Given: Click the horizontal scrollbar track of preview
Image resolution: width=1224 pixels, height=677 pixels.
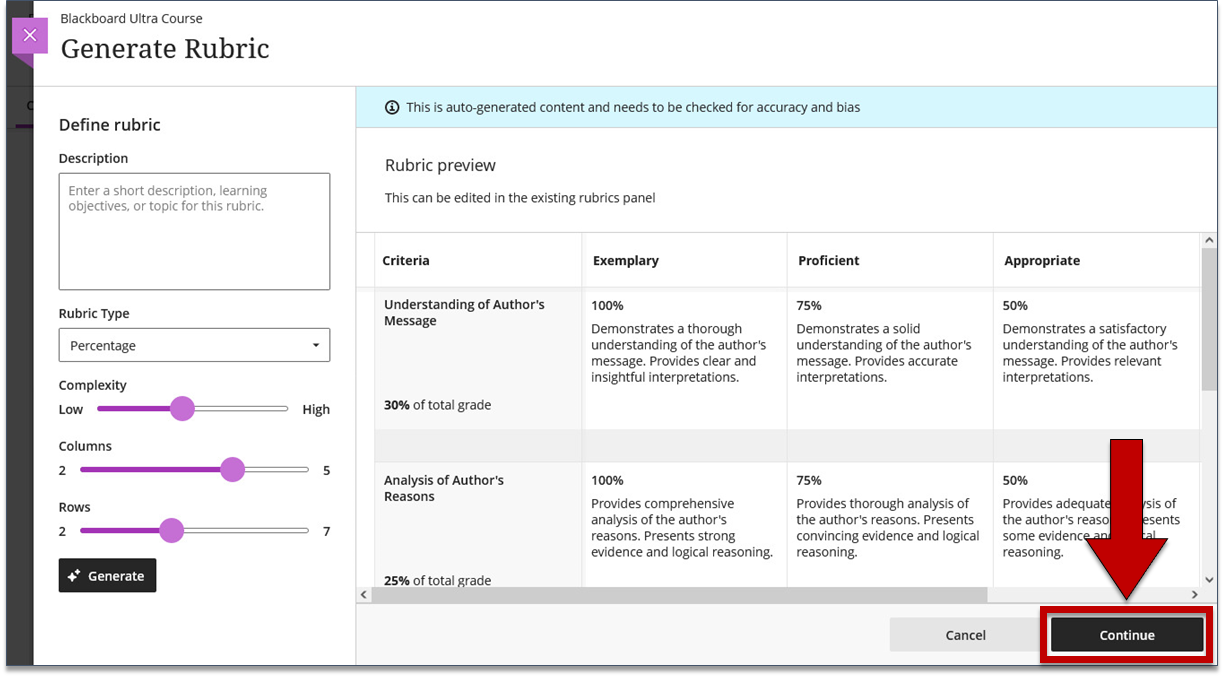Looking at the screenshot, I should tap(1090, 595).
